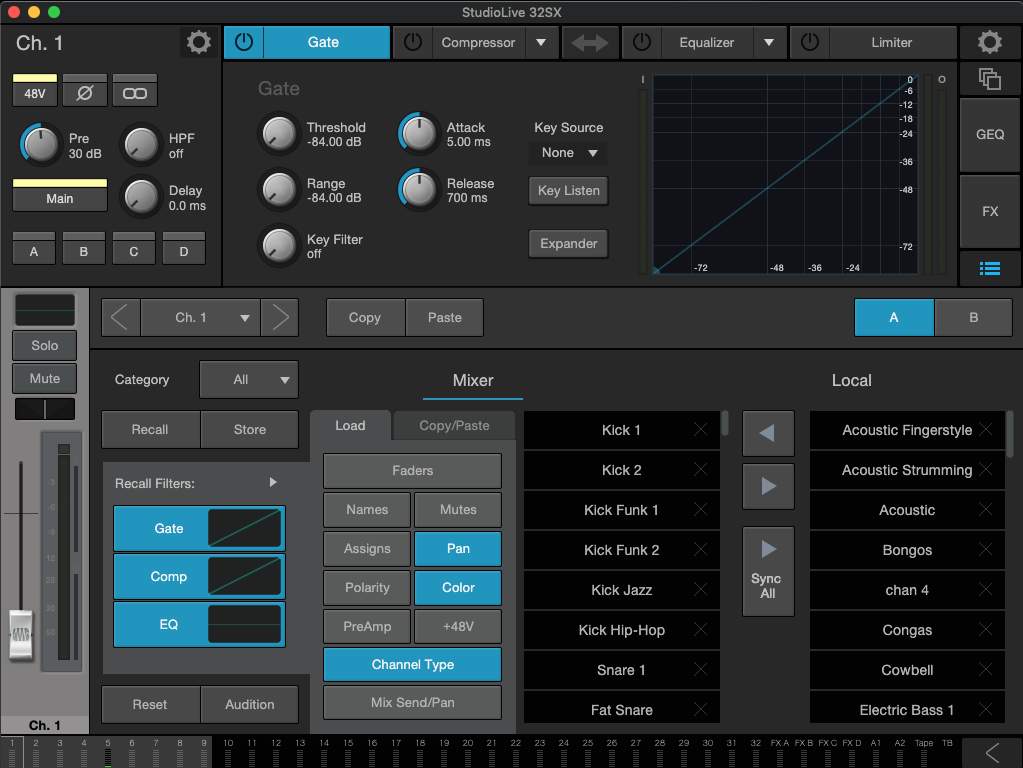Select the Kick Hip-Hop preset
Screen dimensions: 1023x768
[x=621, y=630]
